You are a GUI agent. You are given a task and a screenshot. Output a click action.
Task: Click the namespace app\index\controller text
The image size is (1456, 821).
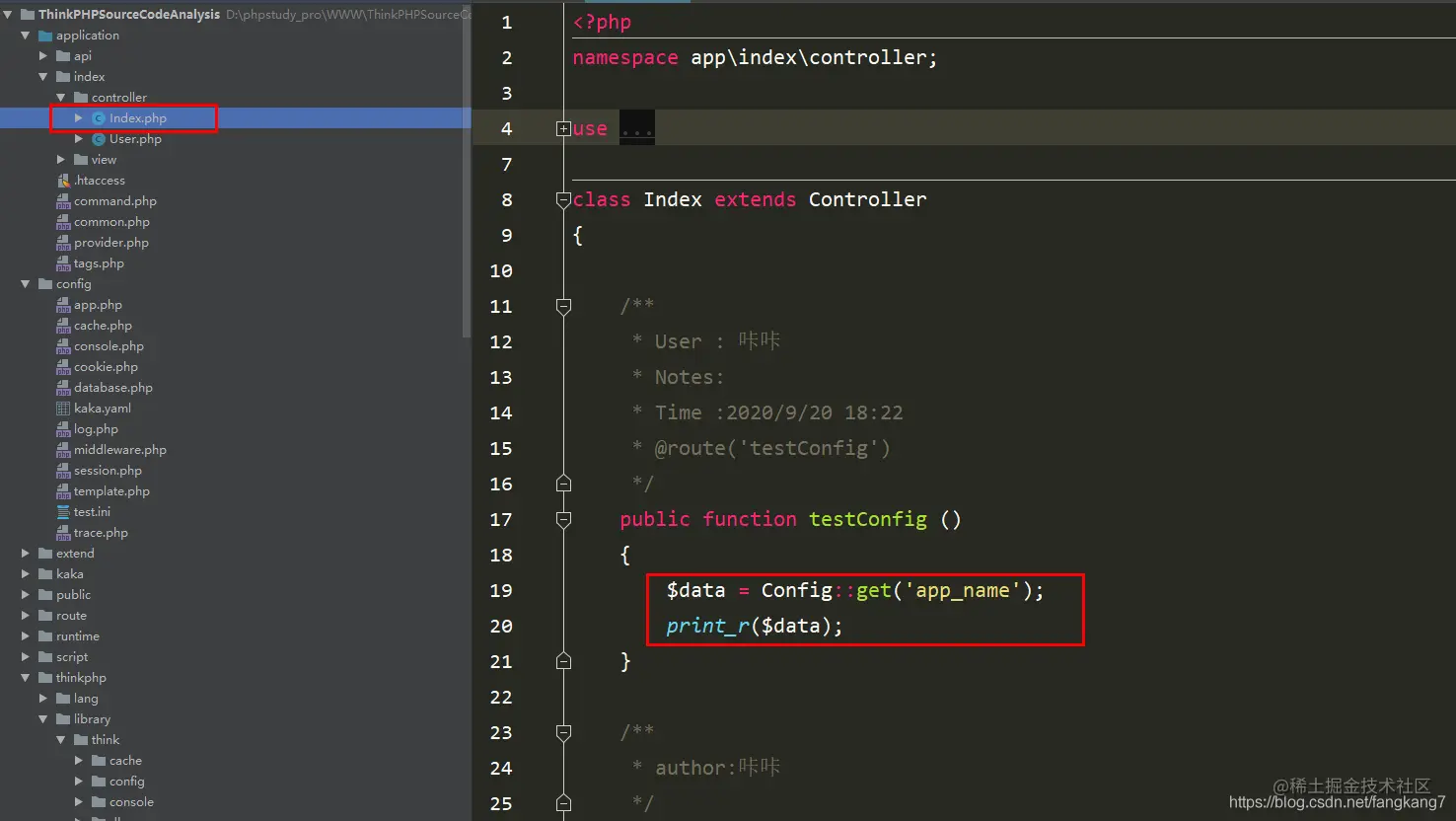[x=754, y=57]
